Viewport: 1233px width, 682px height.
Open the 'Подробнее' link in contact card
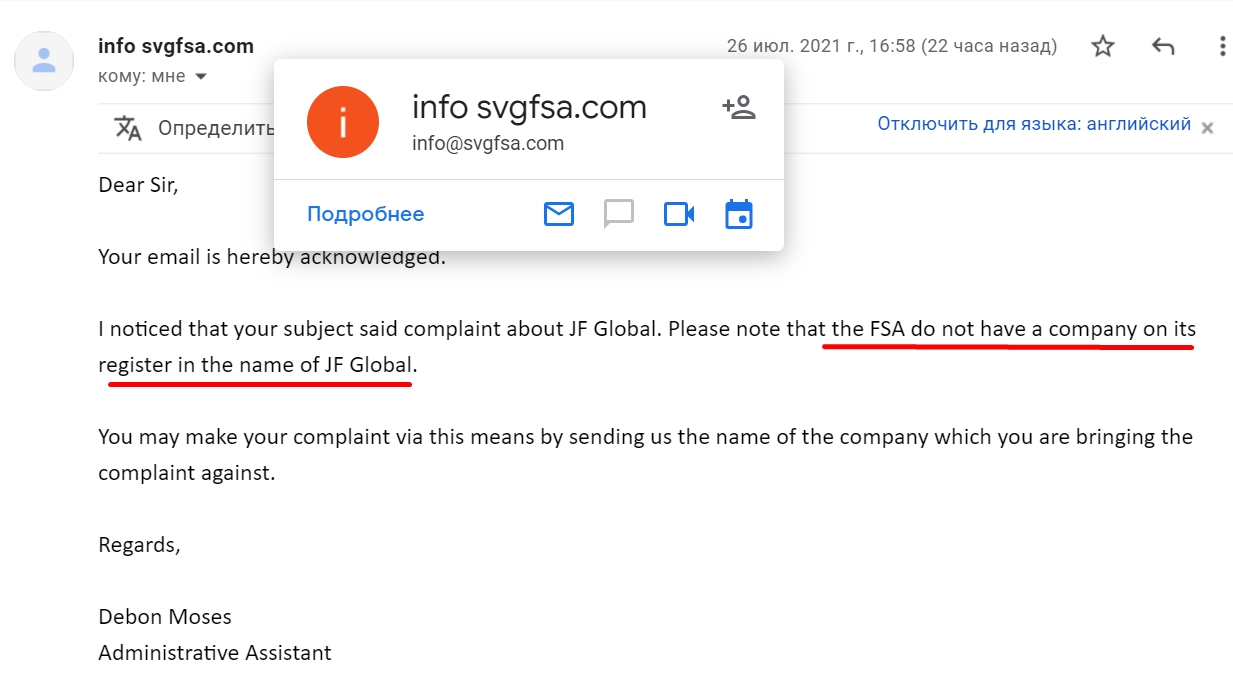coord(366,214)
